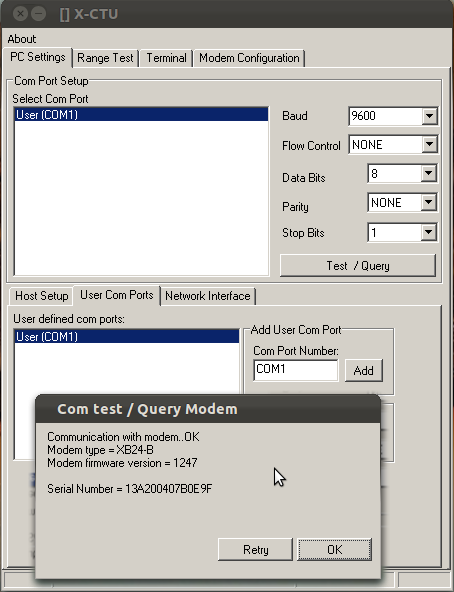Switch to the Host Setup tab

coord(42,296)
